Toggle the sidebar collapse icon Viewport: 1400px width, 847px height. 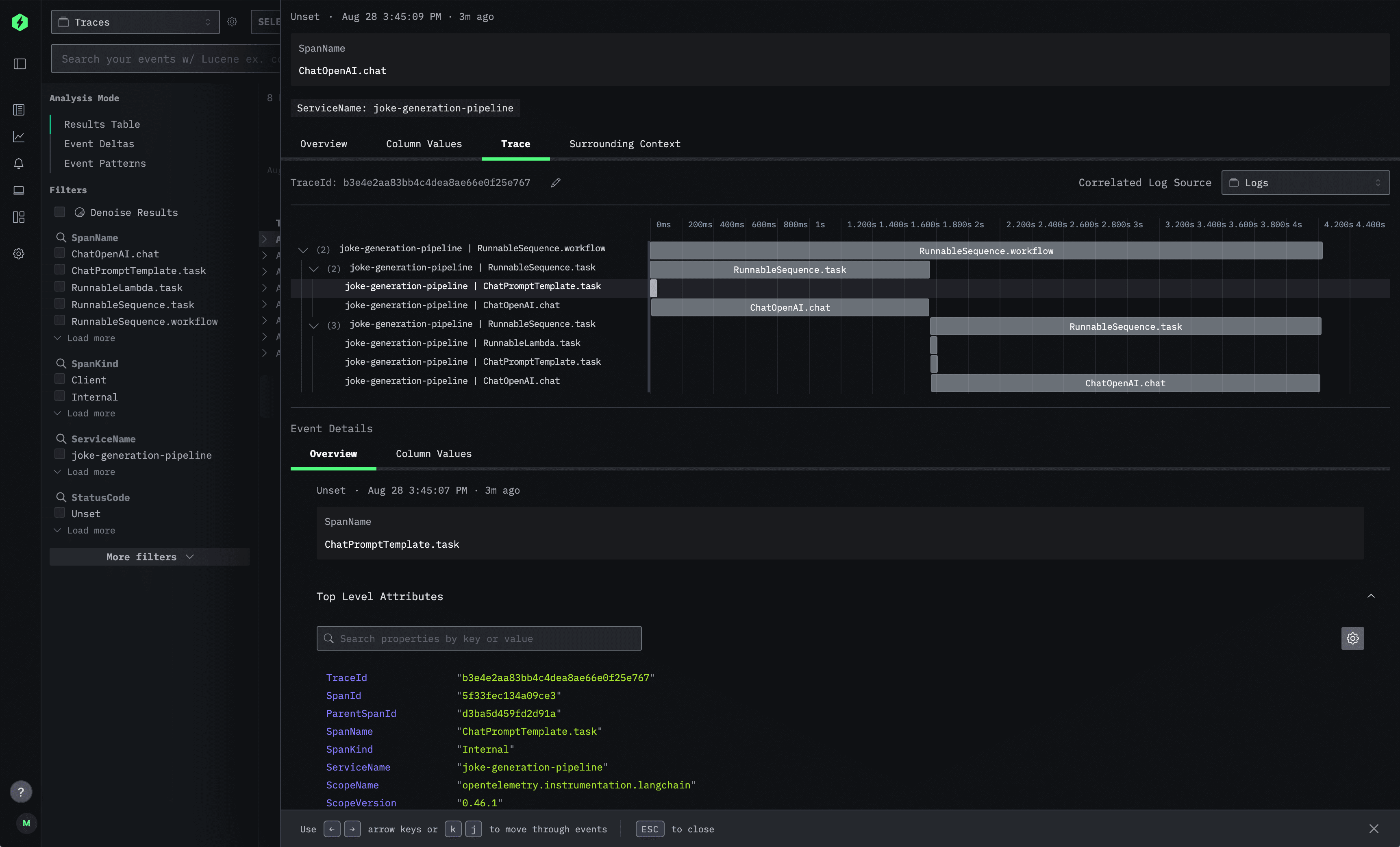click(x=19, y=64)
